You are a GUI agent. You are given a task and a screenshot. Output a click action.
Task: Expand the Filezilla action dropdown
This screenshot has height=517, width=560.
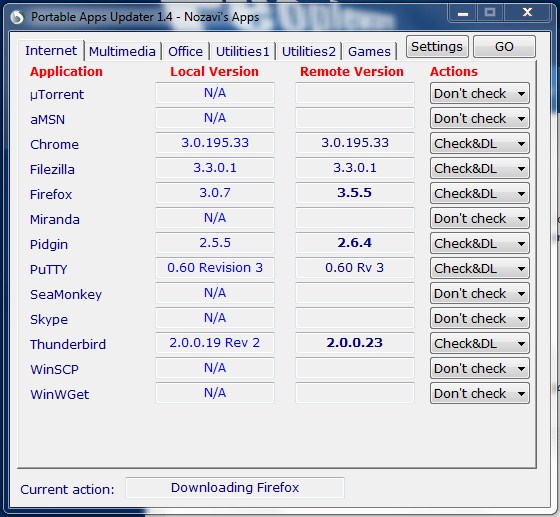coord(480,169)
